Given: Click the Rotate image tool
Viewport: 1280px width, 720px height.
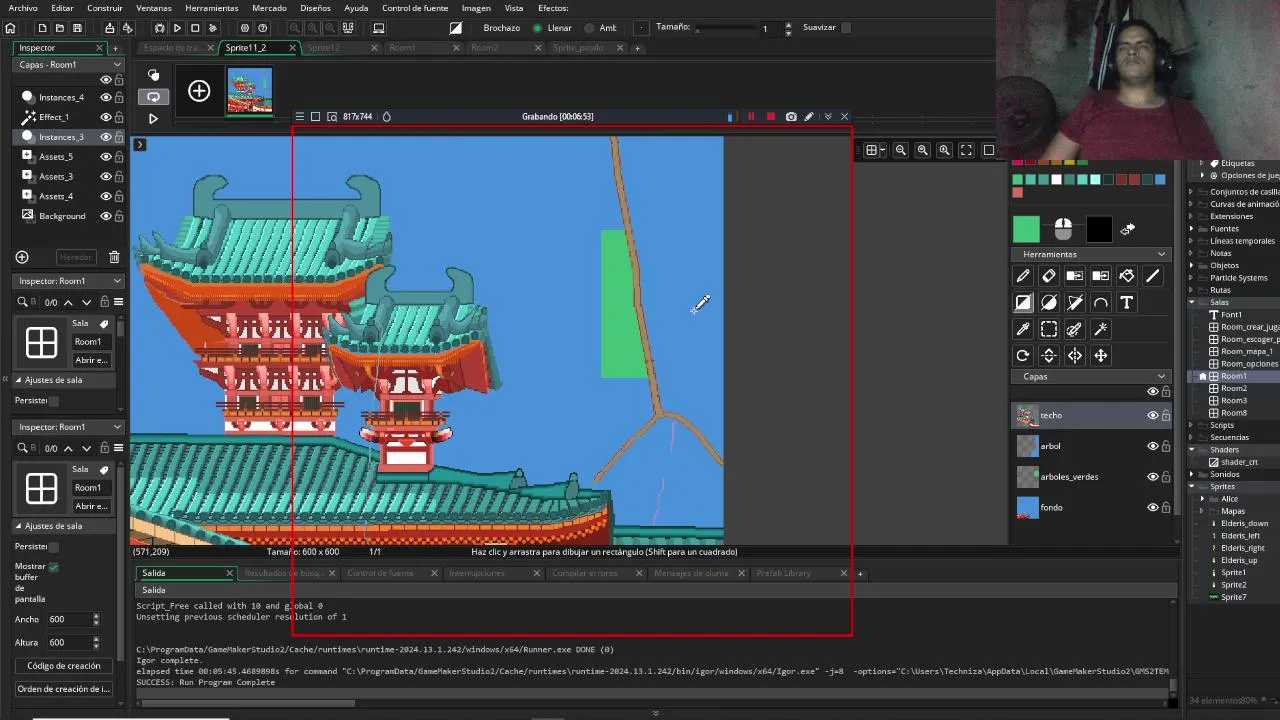Looking at the screenshot, I should [x=1023, y=355].
